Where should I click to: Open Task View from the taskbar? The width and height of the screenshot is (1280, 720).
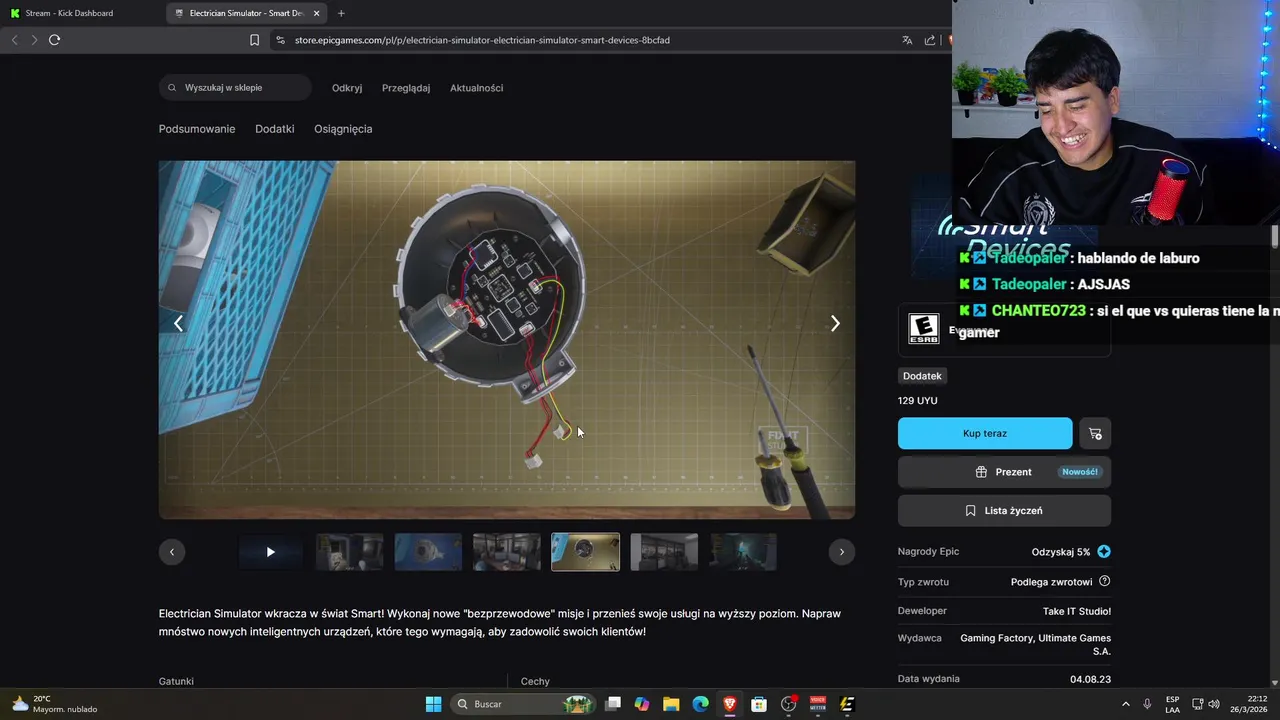(614, 704)
